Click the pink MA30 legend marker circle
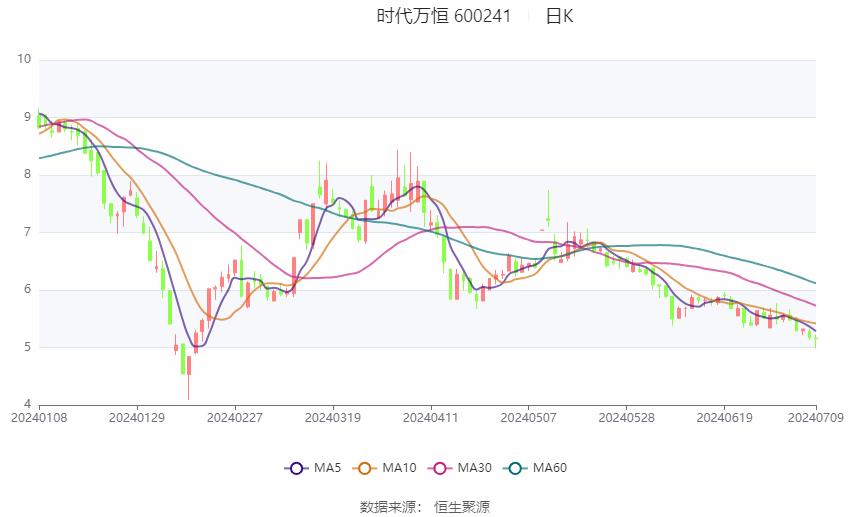Image resolution: width=850 pixels, height=517 pixels. coord(439,468)
